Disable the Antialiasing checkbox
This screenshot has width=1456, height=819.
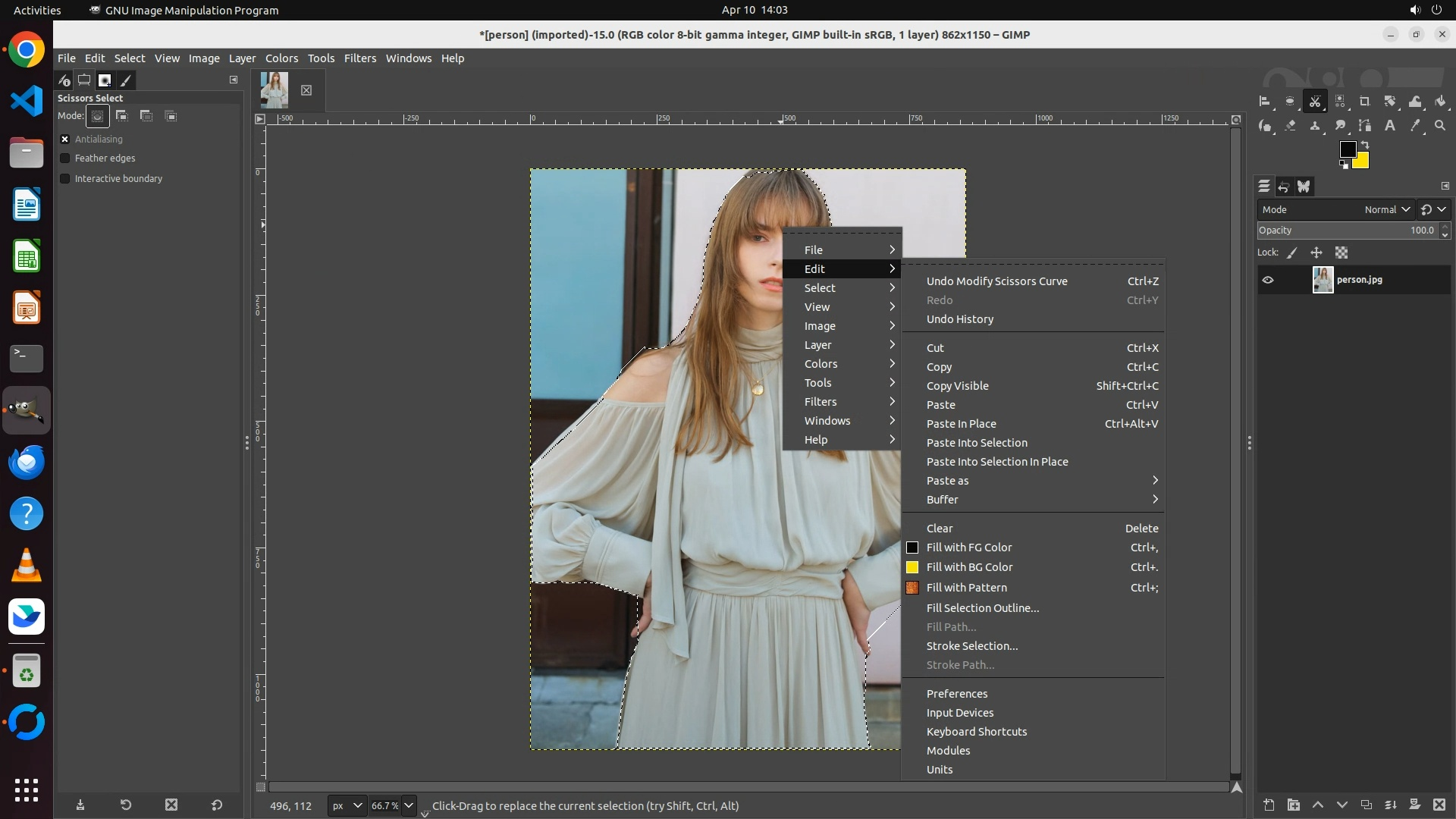click(65, 140)
